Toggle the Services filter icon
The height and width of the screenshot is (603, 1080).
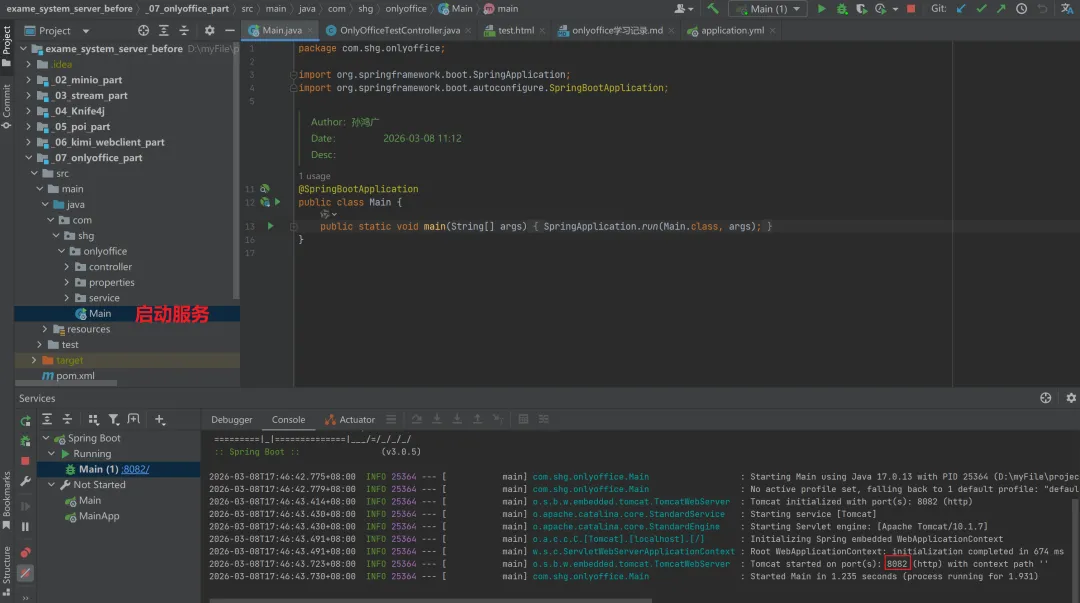[113, 420]
